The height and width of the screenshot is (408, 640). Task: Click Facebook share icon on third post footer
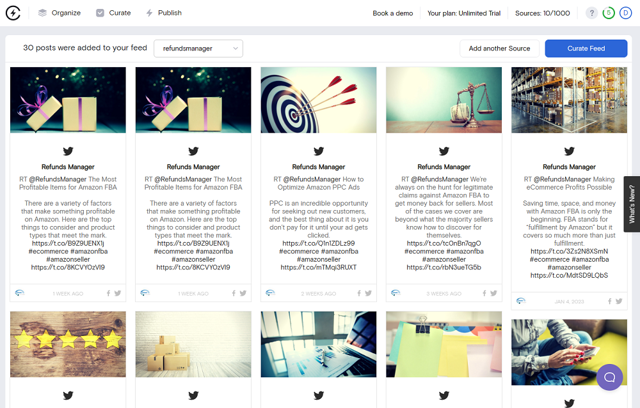[359, 293]
